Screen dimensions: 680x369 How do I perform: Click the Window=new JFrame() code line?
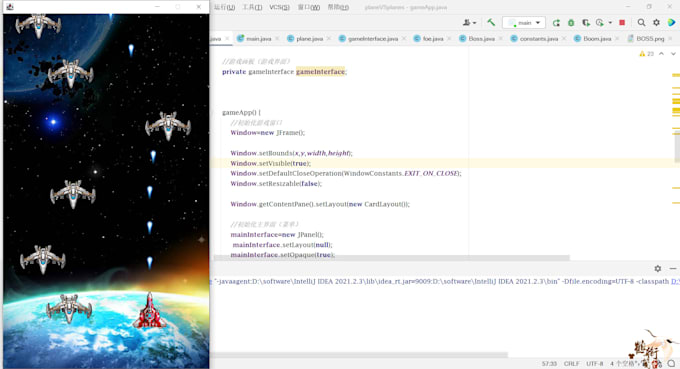click(268, 133)
